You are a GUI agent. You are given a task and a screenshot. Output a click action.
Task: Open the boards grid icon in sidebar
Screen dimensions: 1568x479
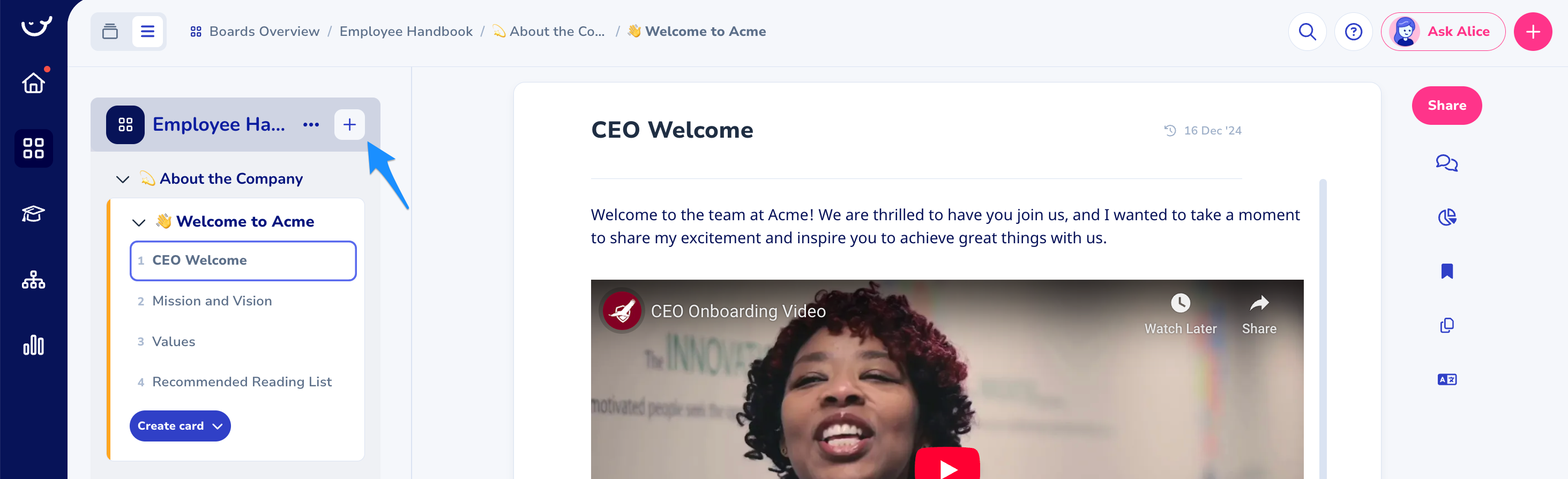33,148
